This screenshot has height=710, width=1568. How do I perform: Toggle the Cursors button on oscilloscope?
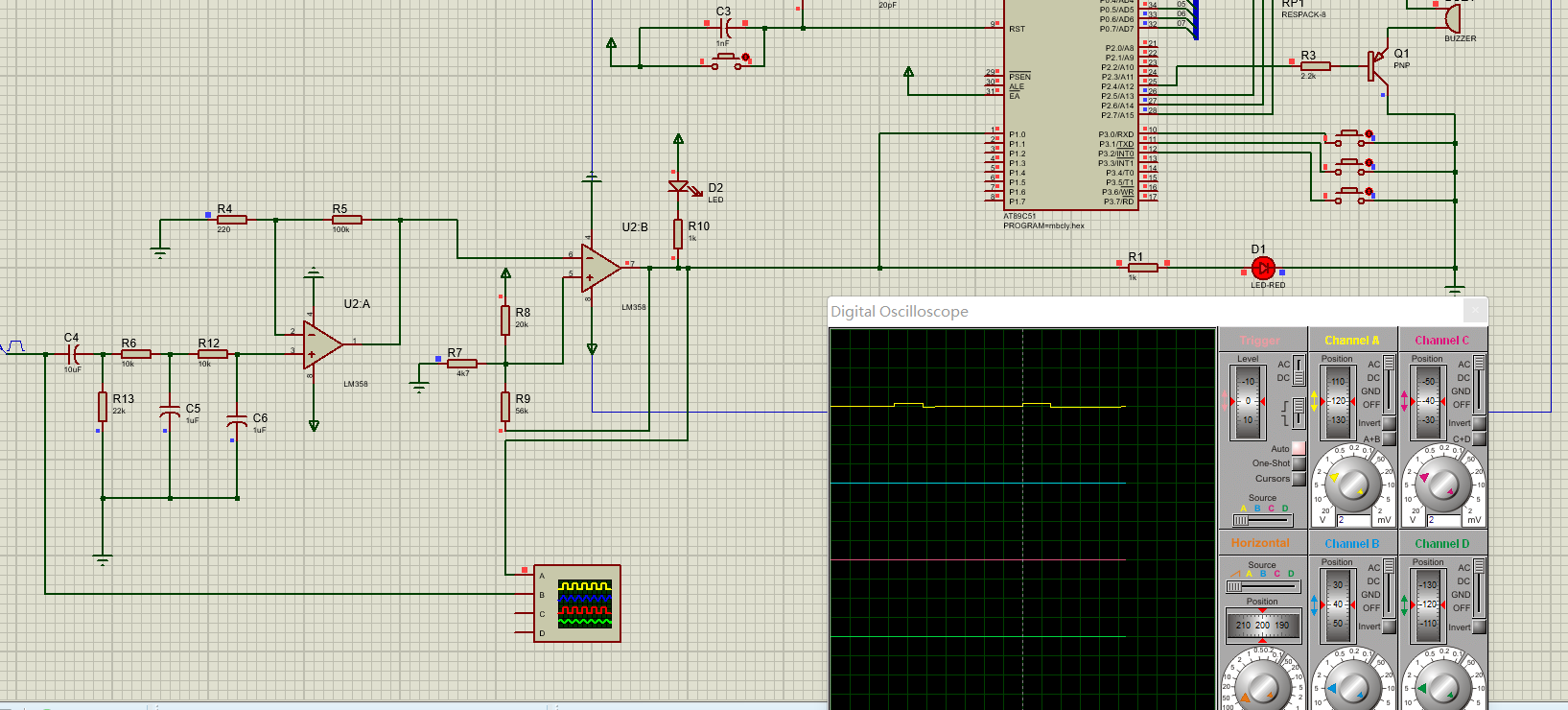[1299, 479]
